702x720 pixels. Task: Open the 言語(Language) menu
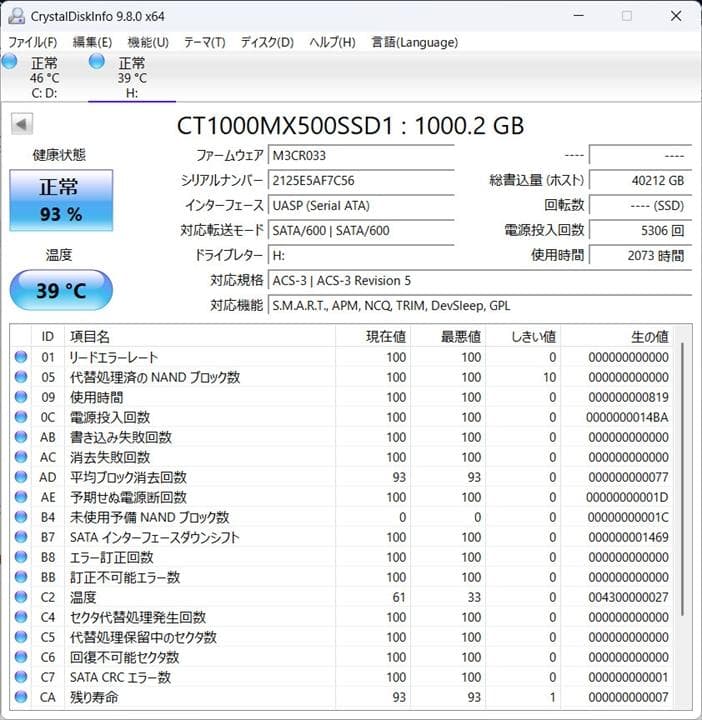click(415, 42)
